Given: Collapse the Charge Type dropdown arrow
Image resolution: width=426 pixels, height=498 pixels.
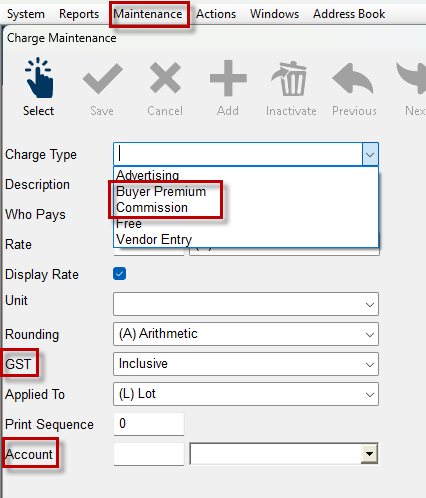Looking at the screenshot, I should tap(370, 154).
